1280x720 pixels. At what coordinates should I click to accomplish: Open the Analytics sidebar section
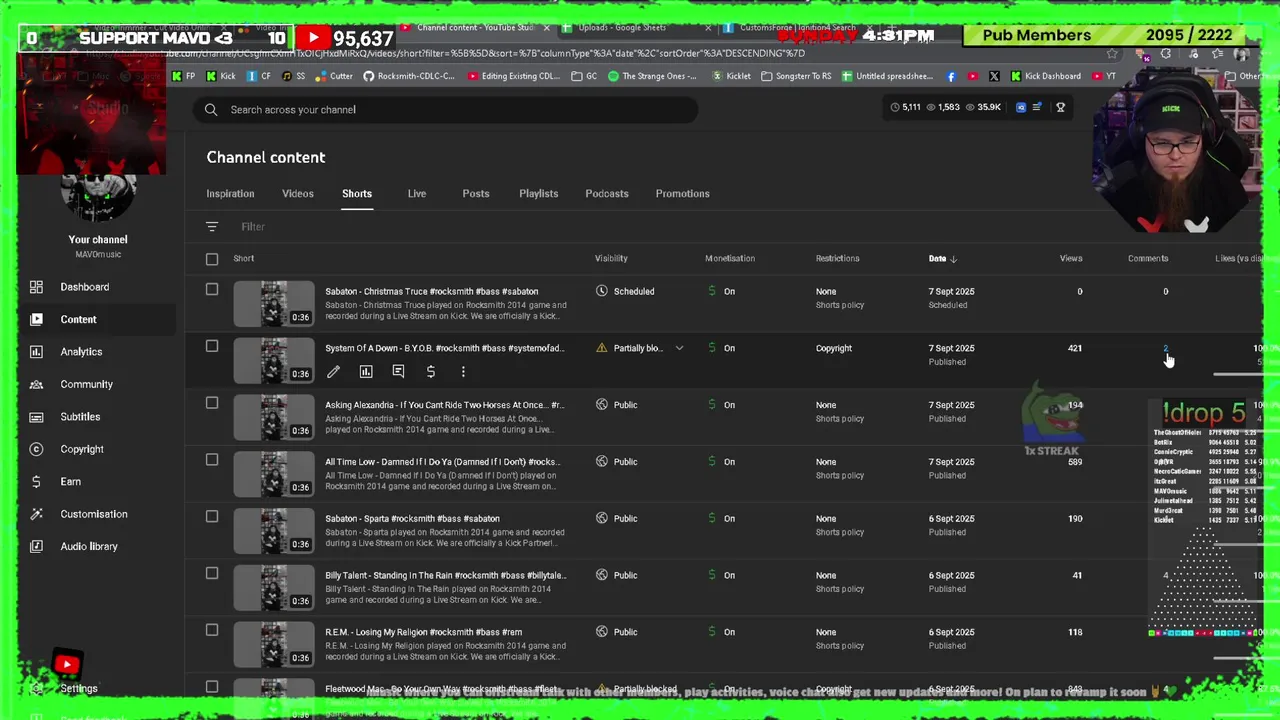tap(81, 352)
